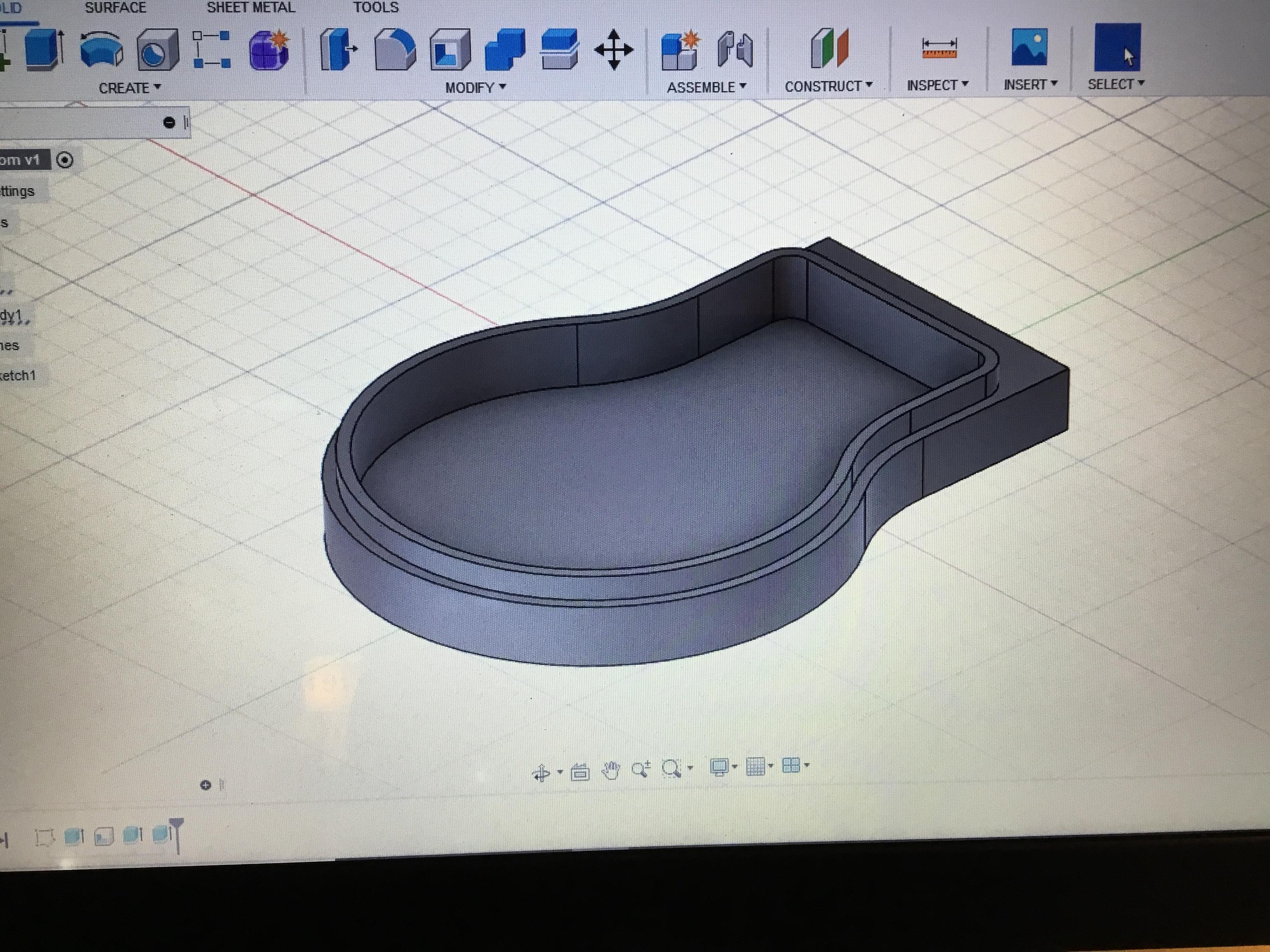This screenshot has width=1270, height=952.
Task: Open the CONSTRUCT dropdown
Action: click(828, 86)
